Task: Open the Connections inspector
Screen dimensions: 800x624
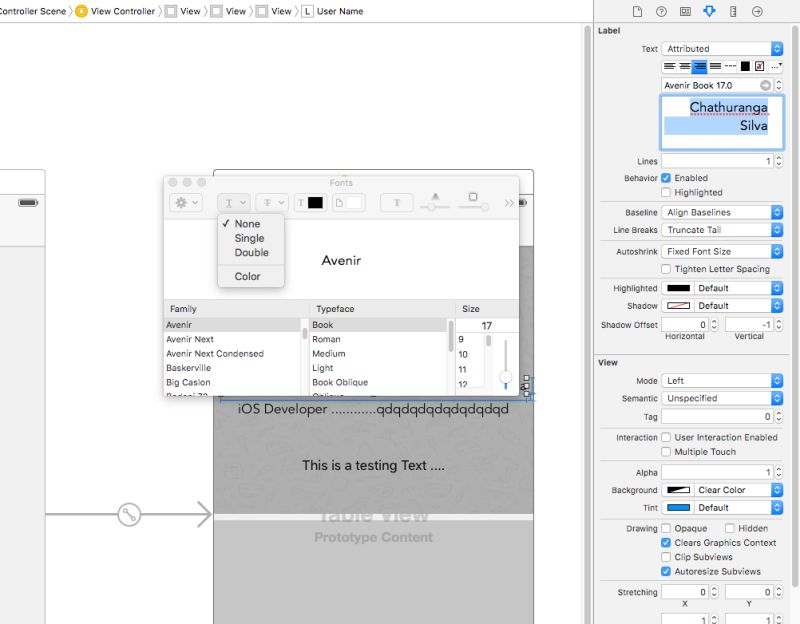Action: 757,11
